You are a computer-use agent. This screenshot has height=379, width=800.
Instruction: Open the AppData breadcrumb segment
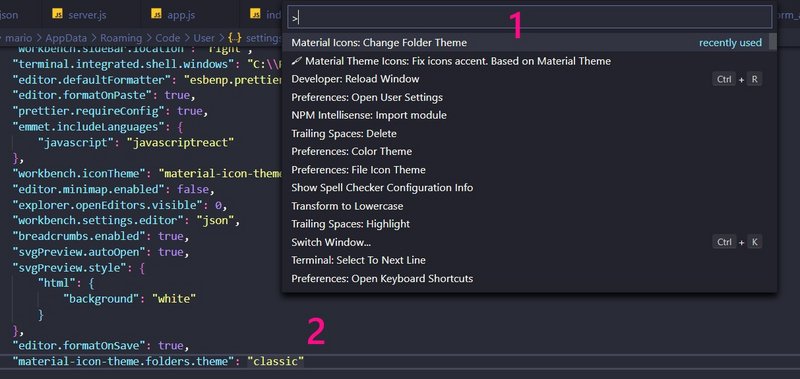66,38
